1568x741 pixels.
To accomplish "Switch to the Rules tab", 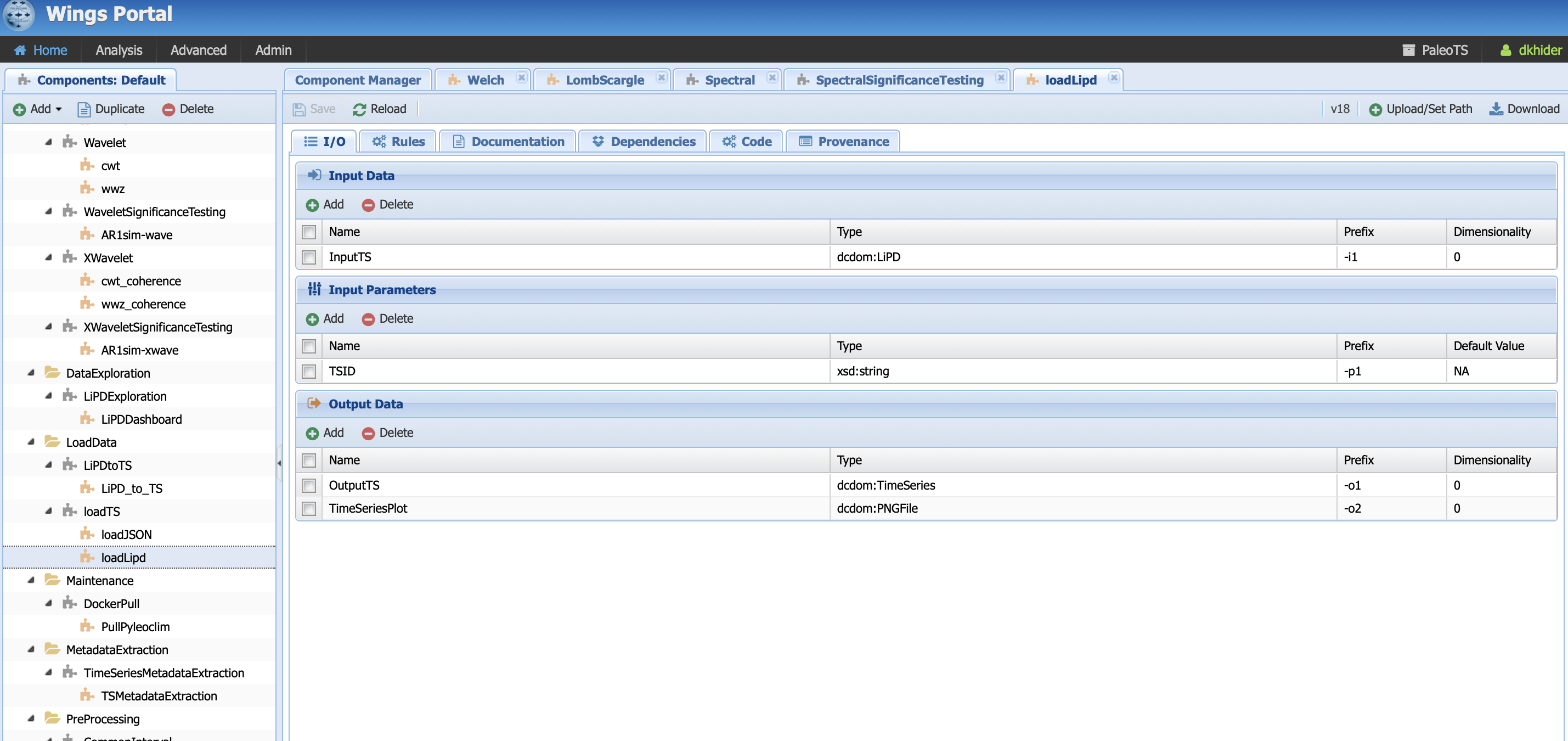I will tap(398, 141).
